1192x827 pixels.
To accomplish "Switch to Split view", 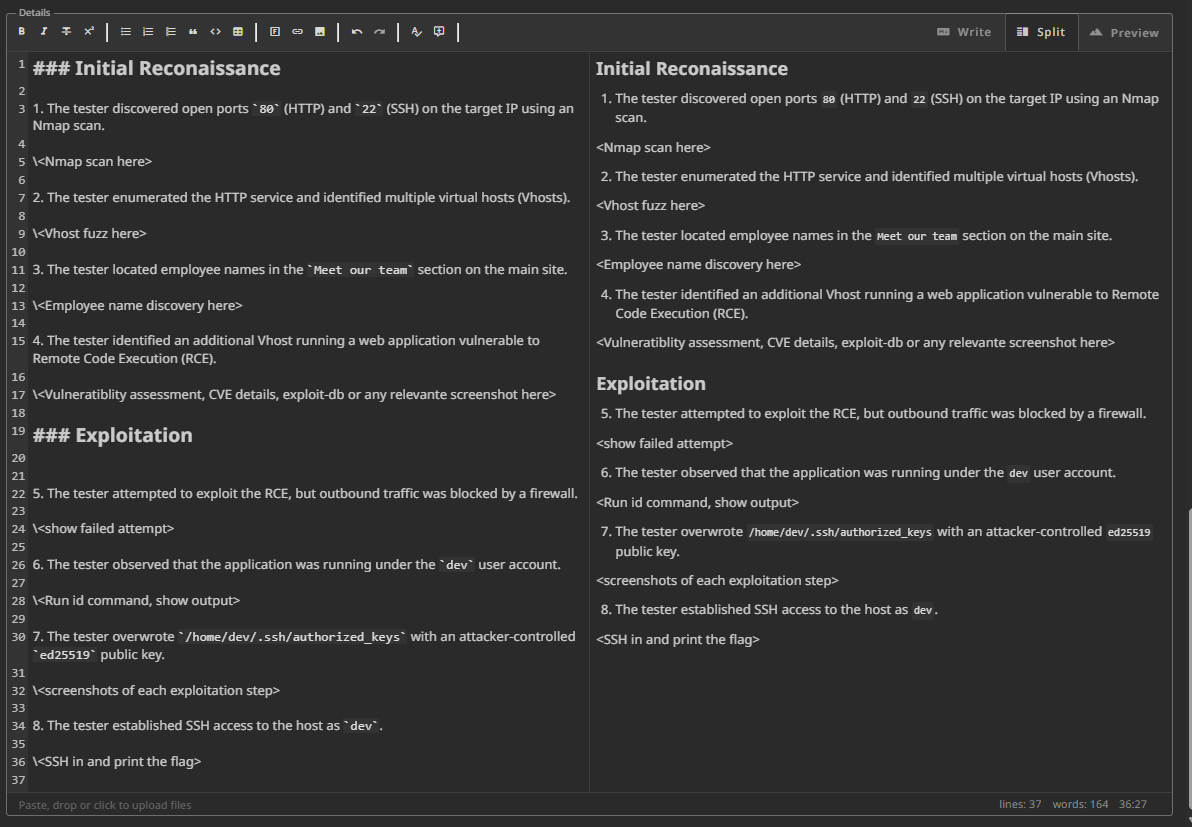I will click(x=1041, y=32).
